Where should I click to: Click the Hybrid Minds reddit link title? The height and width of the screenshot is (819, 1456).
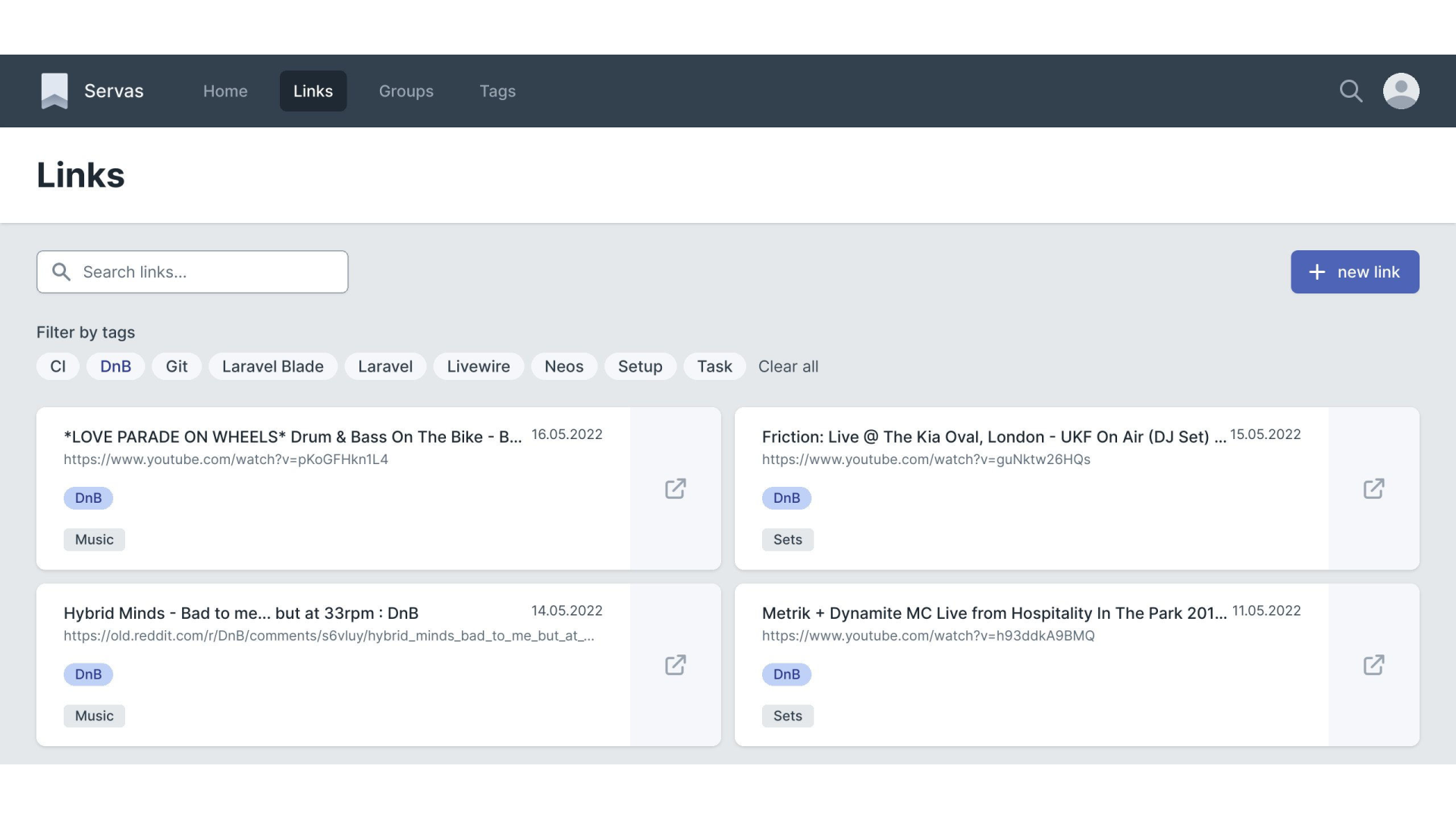241,613
